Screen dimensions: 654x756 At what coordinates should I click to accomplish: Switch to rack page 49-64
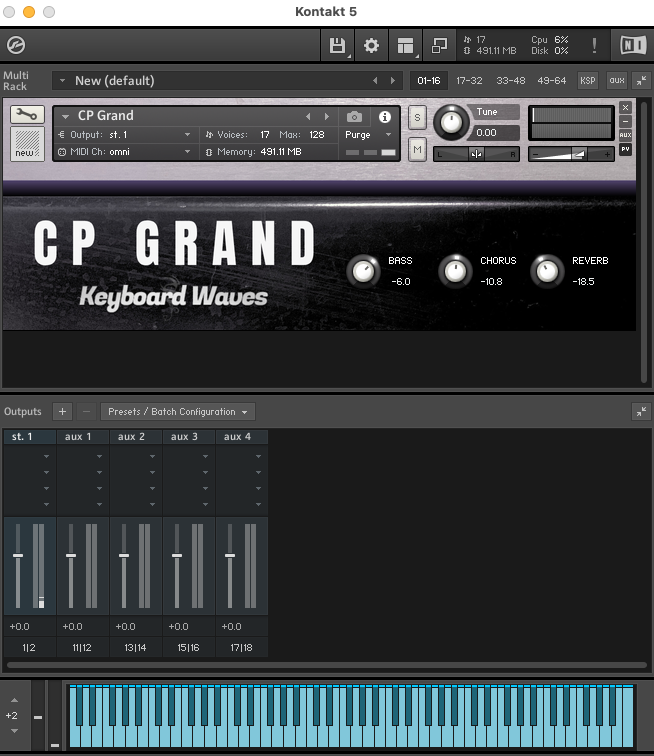click(552, 81)
